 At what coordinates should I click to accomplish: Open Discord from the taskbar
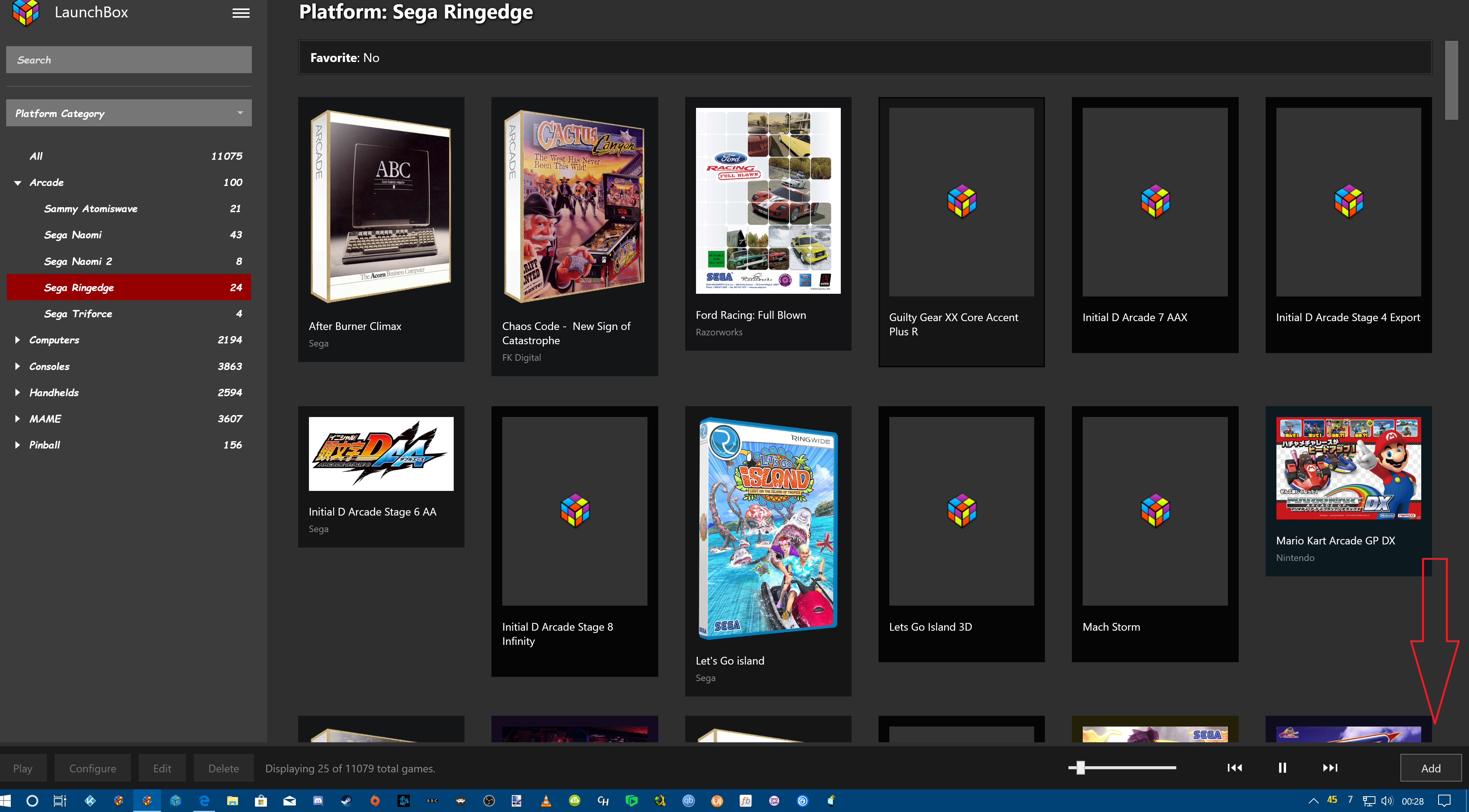[x=318, y=800]
